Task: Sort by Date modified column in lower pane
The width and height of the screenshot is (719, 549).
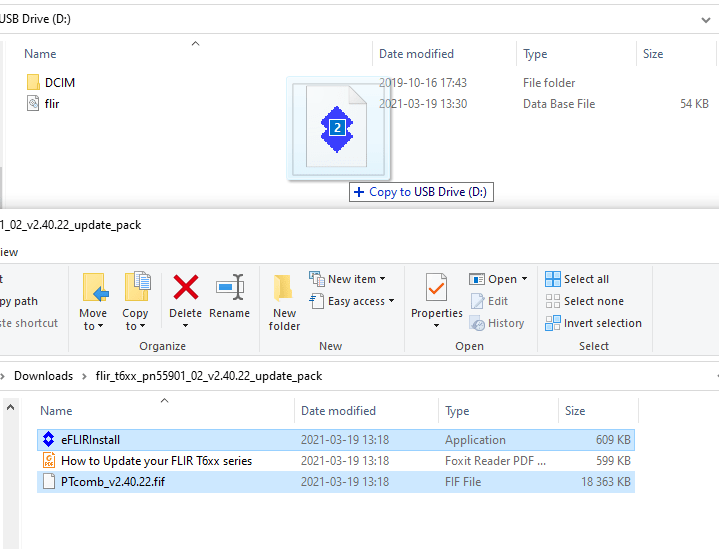Action: [x=338, y=411]
